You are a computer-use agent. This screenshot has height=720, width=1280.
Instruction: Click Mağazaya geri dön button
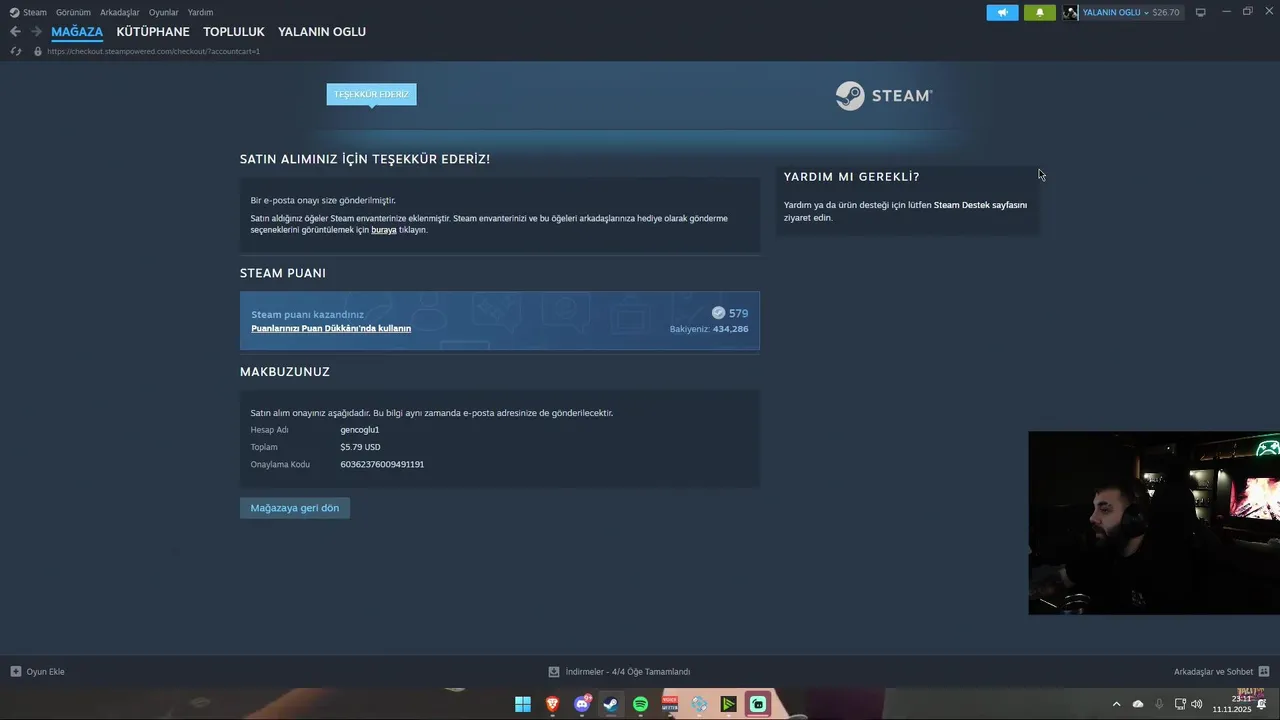pyautogui.click(x=295, y=508)
